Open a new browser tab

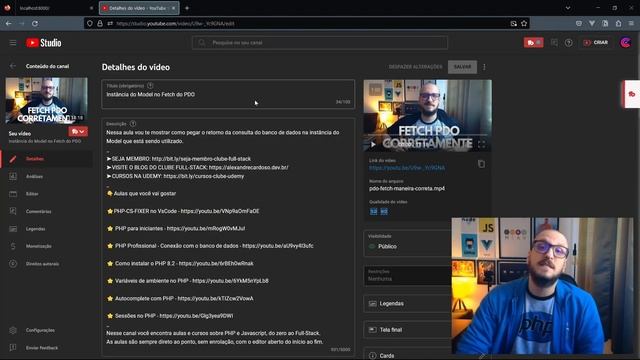[x=187, y=8]
